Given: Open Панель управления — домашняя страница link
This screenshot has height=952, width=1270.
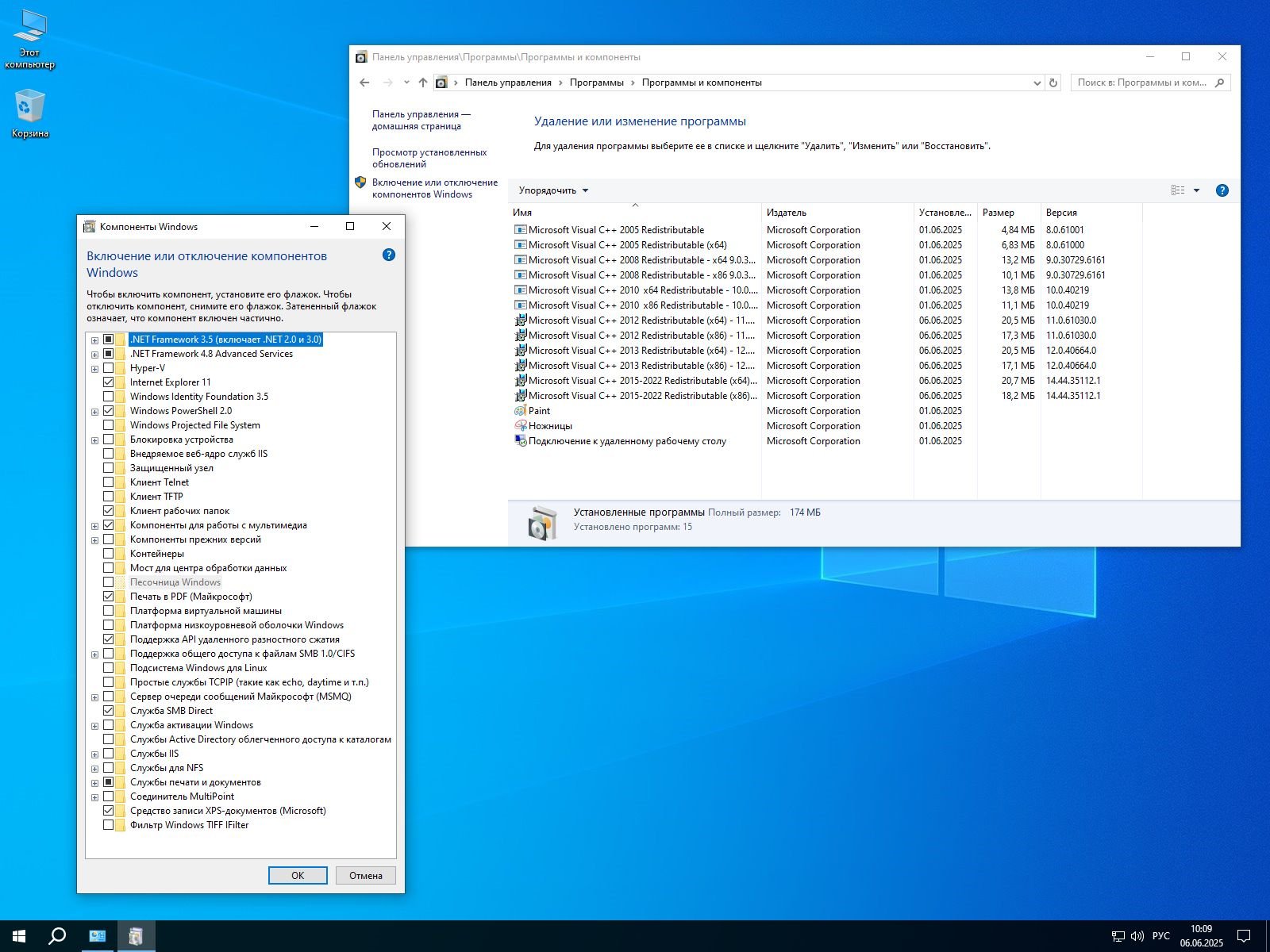Looking at the screenshot, I should click(421, 120).
